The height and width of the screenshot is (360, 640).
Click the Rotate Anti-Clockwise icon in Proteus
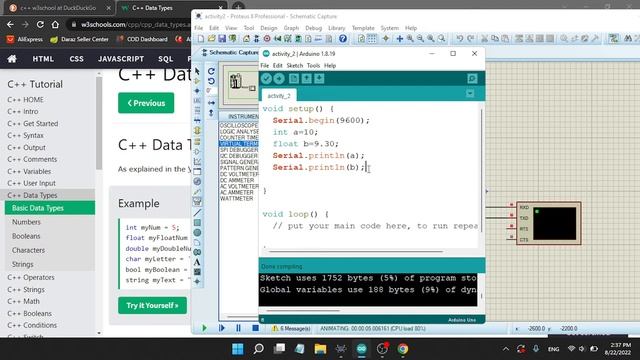coord(211,81)
